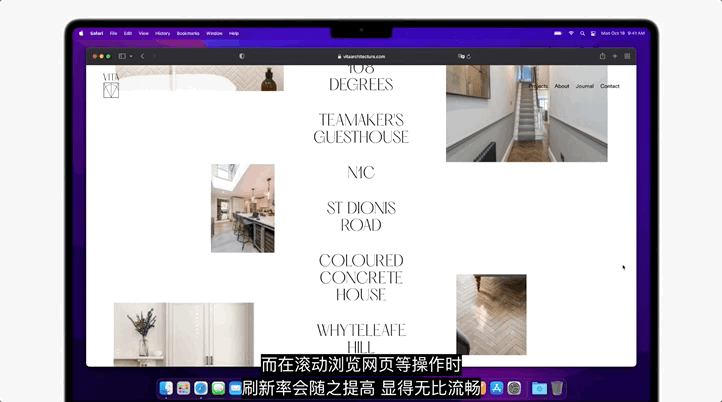
Task: Open the History menu
Action: (x=163, y=33)
